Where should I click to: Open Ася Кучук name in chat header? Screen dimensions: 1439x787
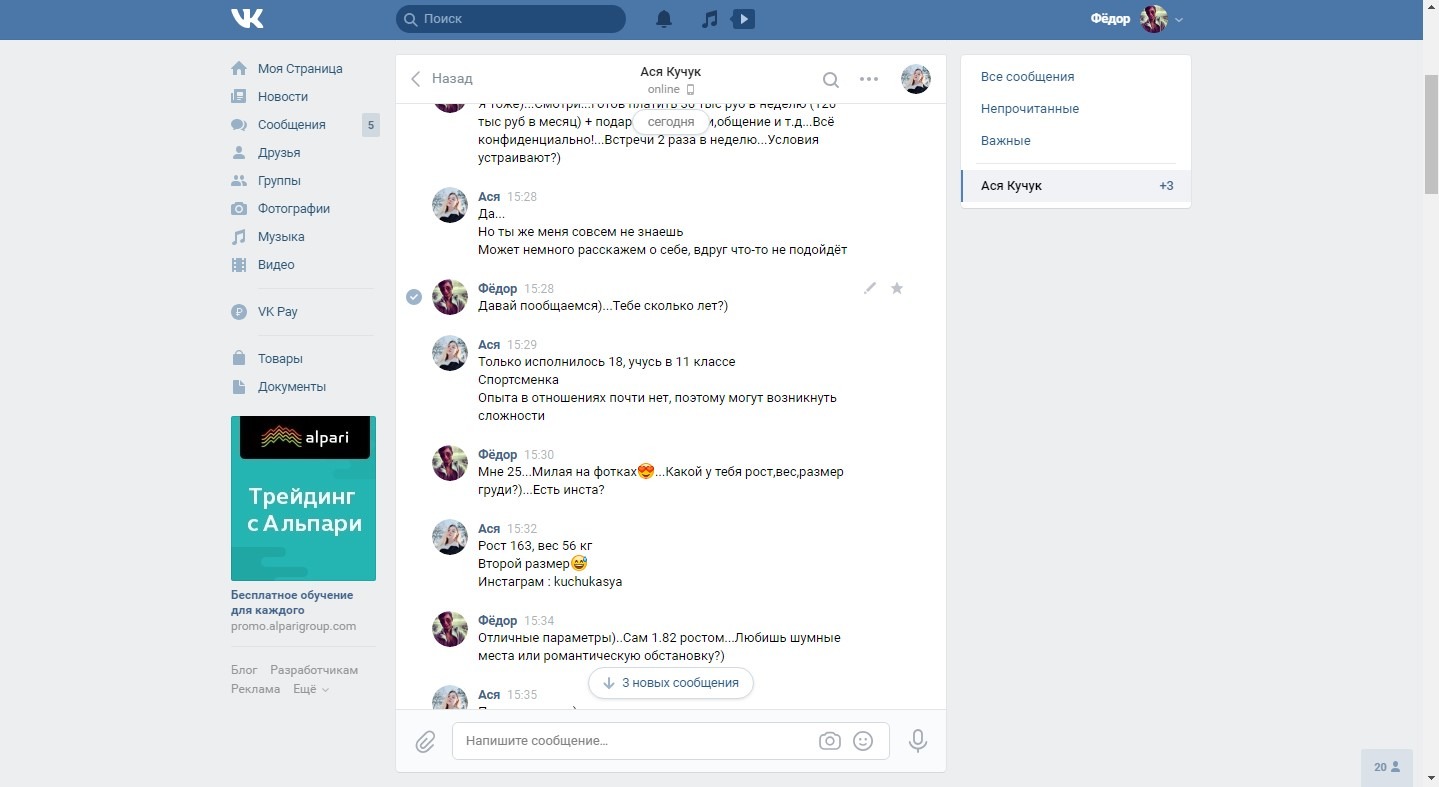(671, 72)
